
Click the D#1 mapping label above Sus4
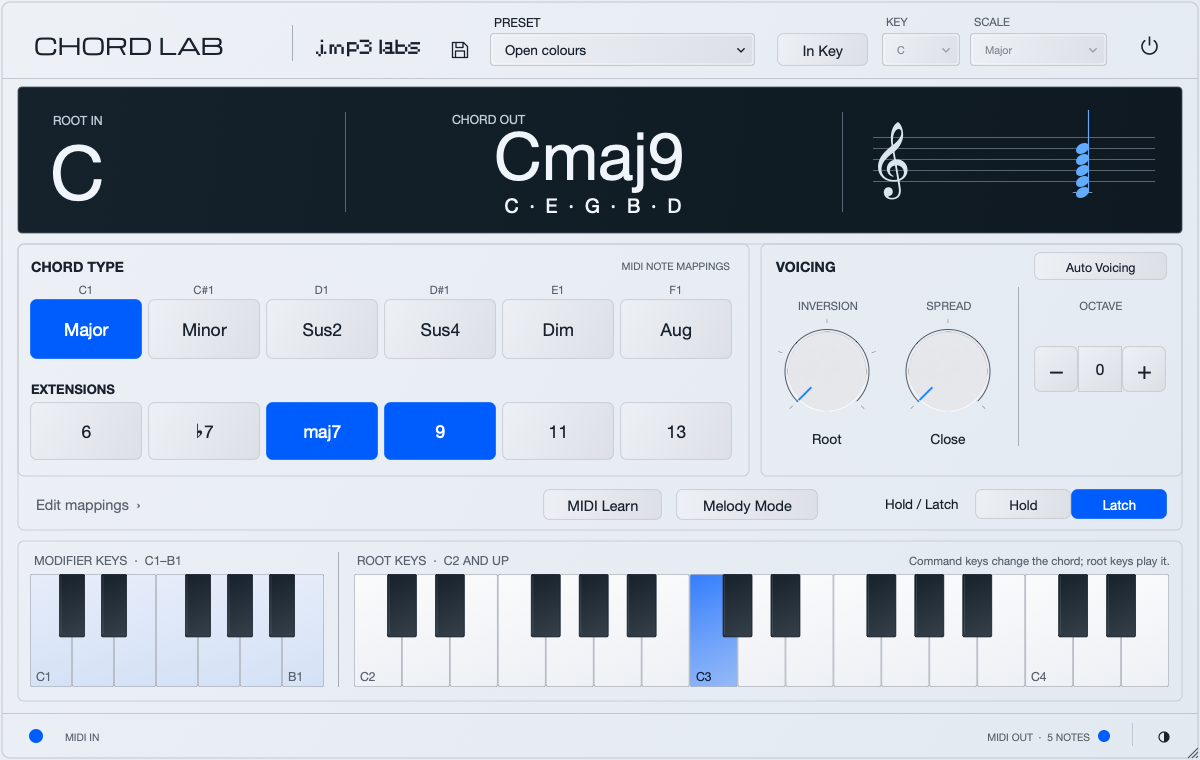[440, 290]
